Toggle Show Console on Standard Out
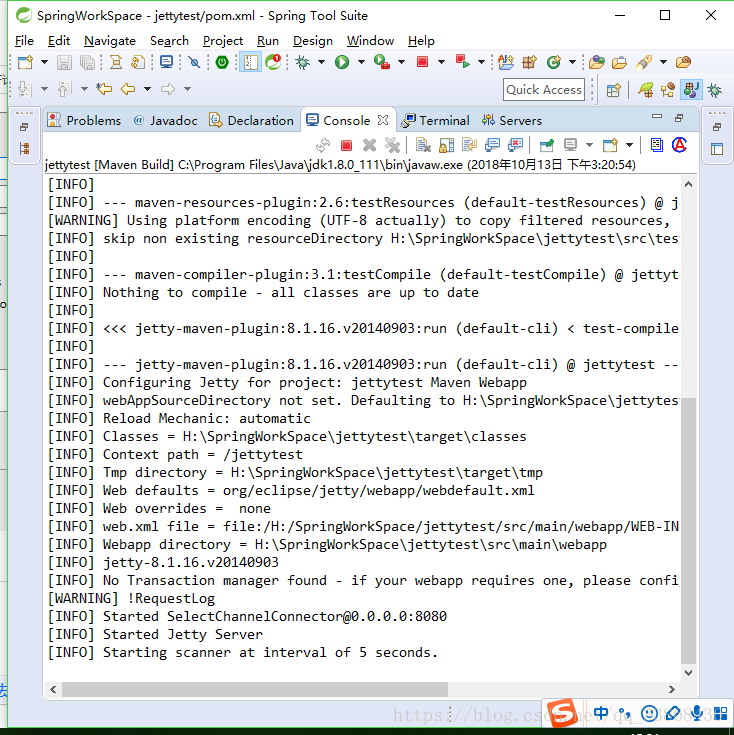 coord(492,146)
